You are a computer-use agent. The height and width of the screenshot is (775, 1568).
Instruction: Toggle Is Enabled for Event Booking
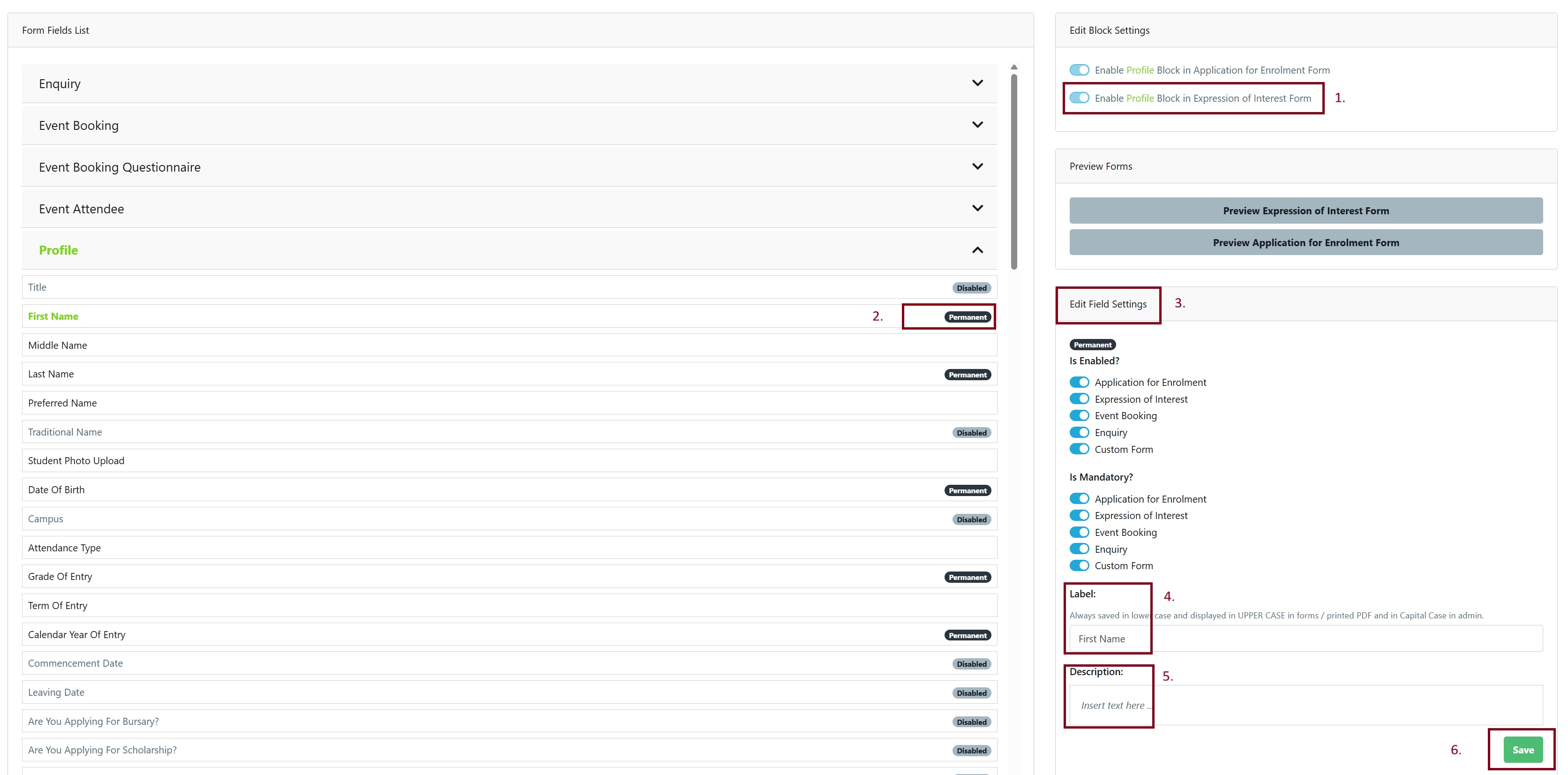(x=1079, y=416)
